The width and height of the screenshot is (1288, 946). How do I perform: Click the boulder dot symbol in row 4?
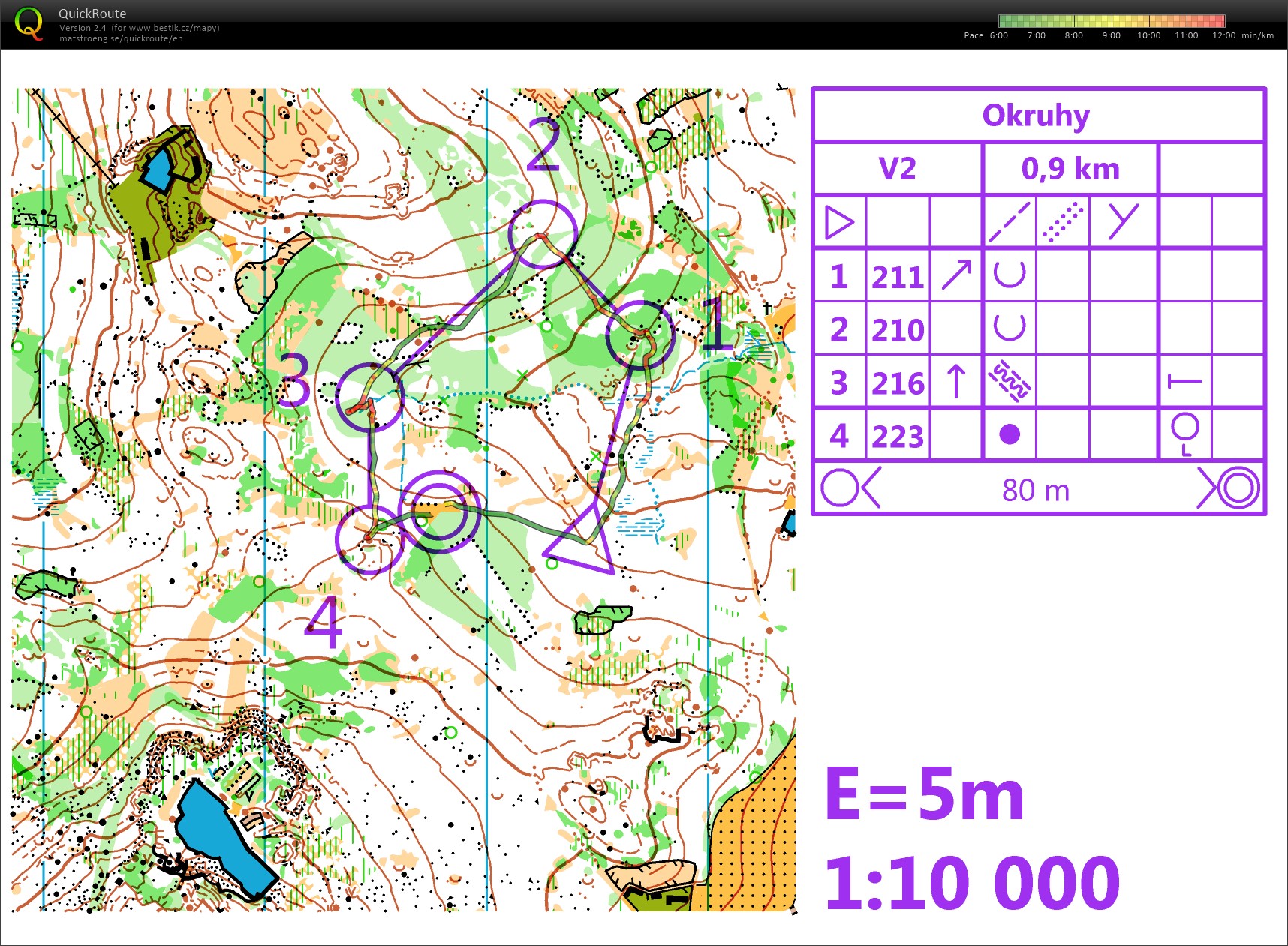click(1010, 434)
